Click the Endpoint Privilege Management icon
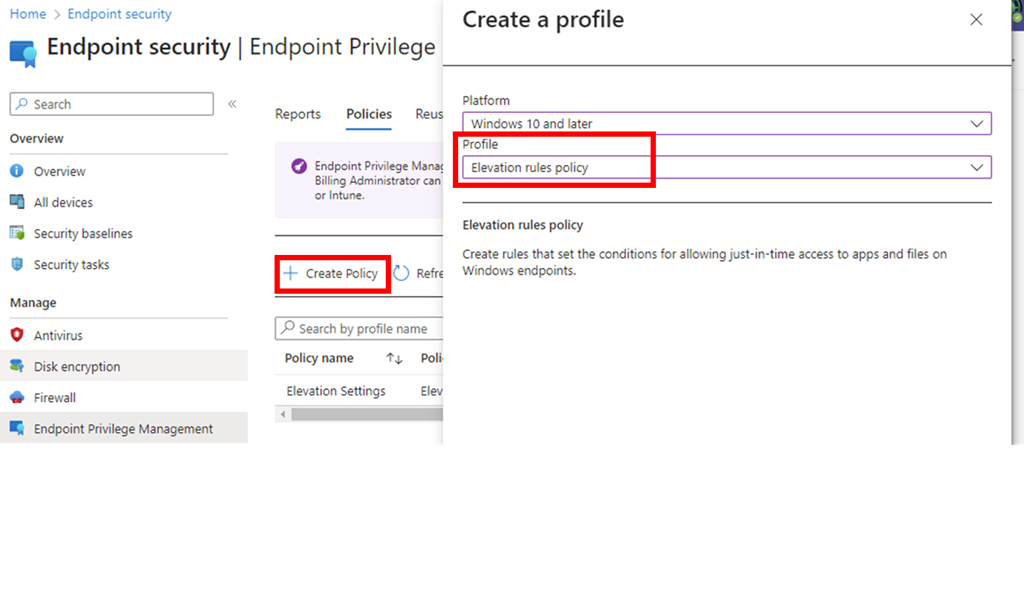The width and height of the screenshot is (1024, 614). (17, 428)
